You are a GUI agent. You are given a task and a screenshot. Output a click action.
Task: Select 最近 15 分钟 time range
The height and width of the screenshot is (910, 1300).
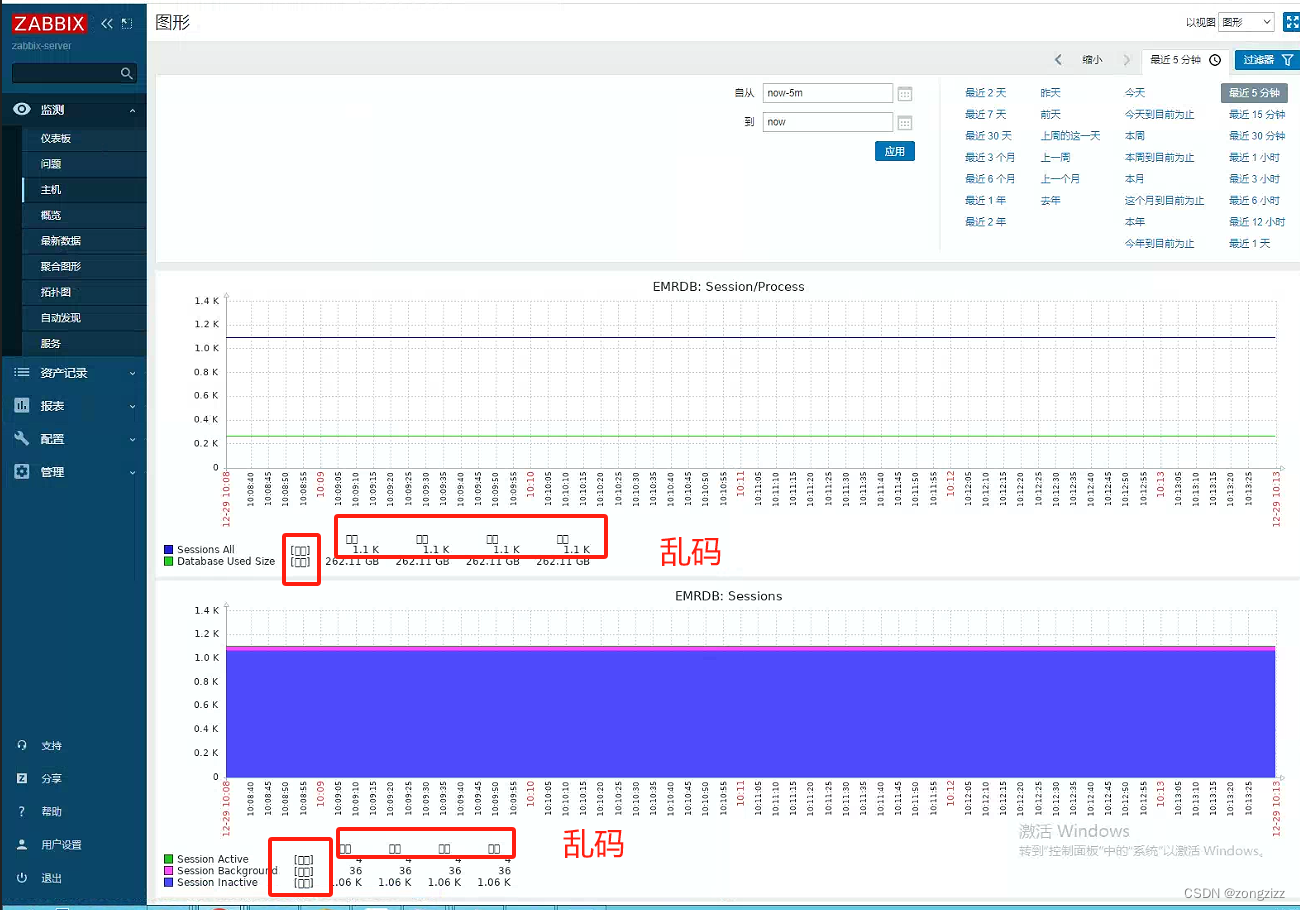[1257, 115]
